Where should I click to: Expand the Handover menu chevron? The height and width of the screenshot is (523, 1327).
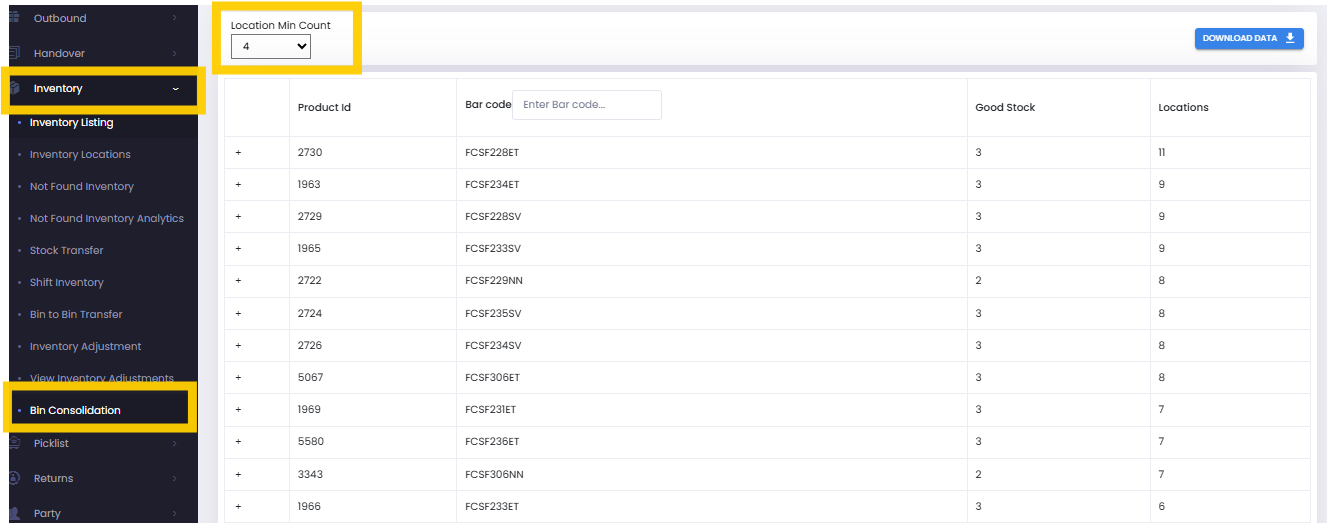coord(174,53)
